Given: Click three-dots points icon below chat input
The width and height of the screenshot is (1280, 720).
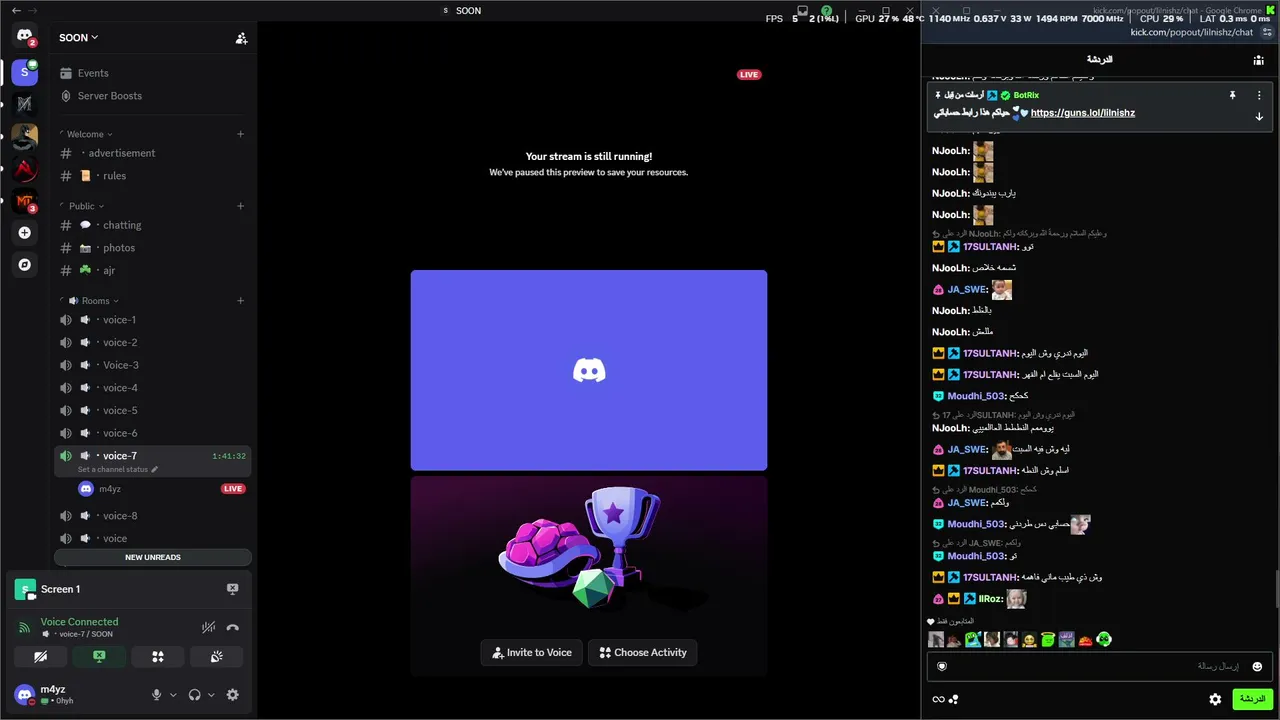Looking at the screenshot, I should pyautogui.click(x=954, y=700).
